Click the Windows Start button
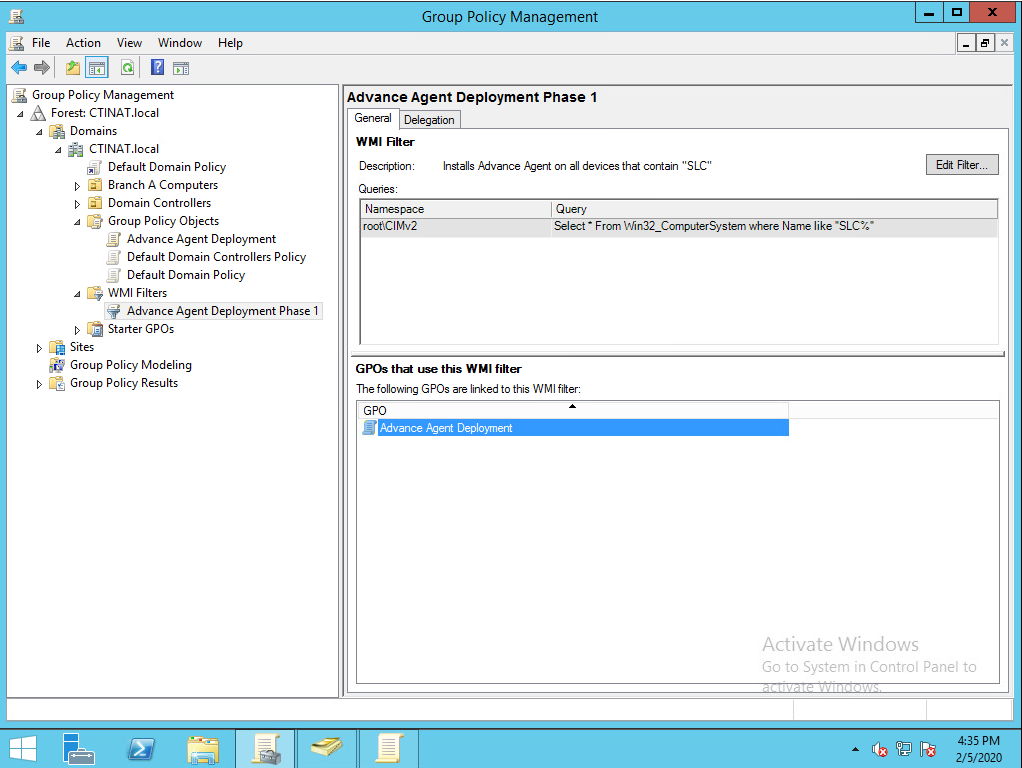Screen dimensions: 1022x768 pos(22,748)
